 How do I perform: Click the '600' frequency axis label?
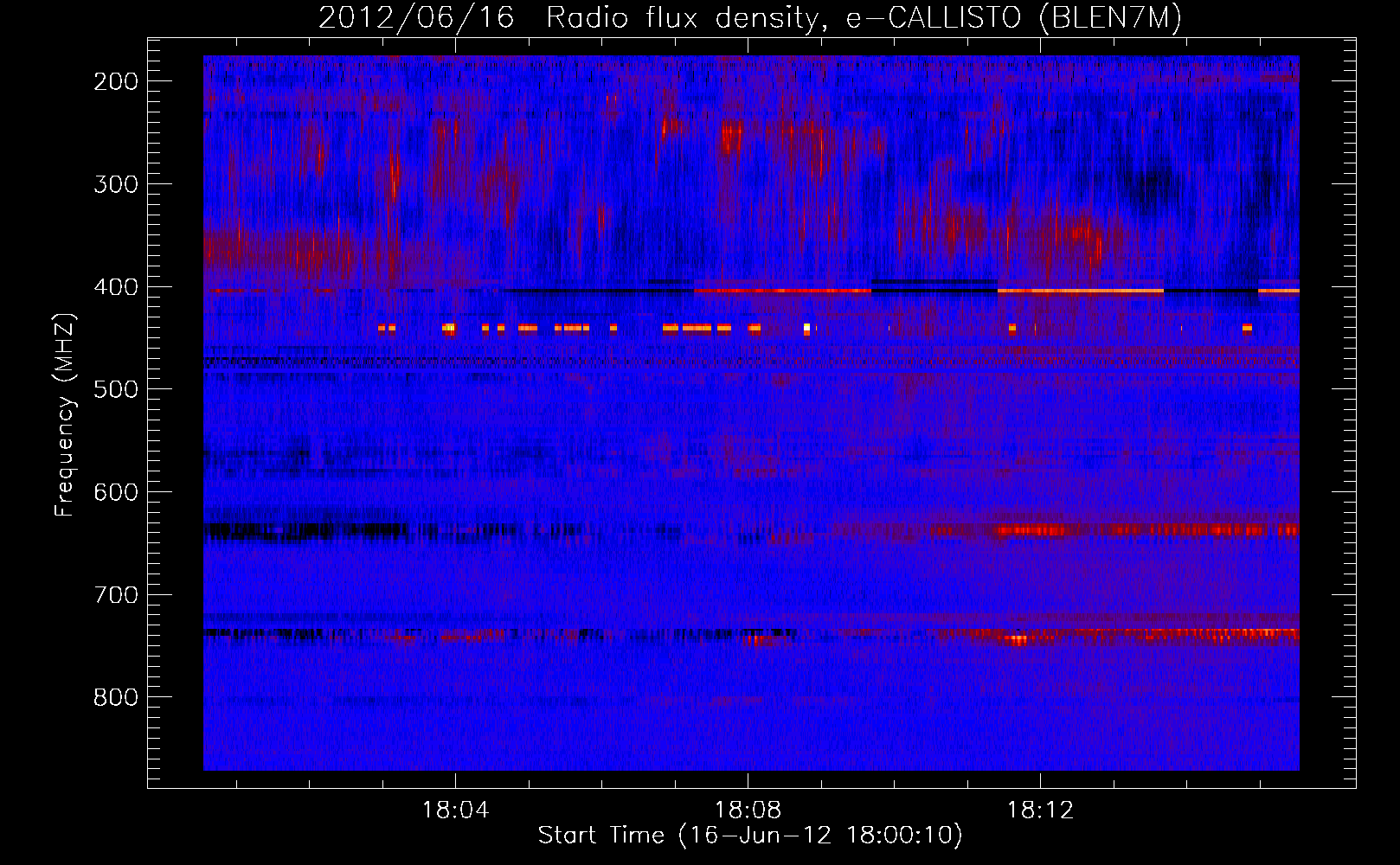point(115,492)
